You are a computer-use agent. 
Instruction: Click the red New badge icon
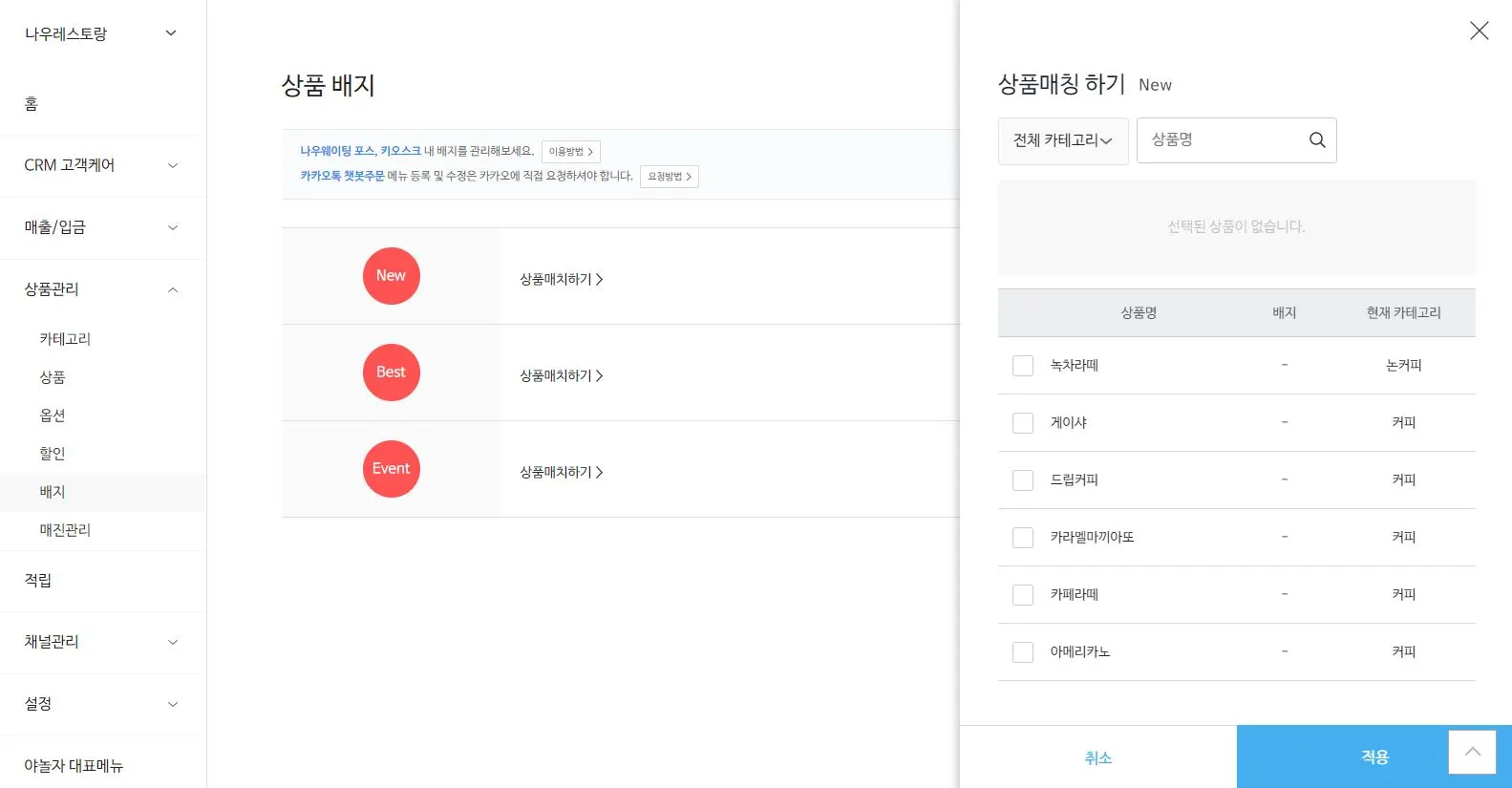pos(391,276)
